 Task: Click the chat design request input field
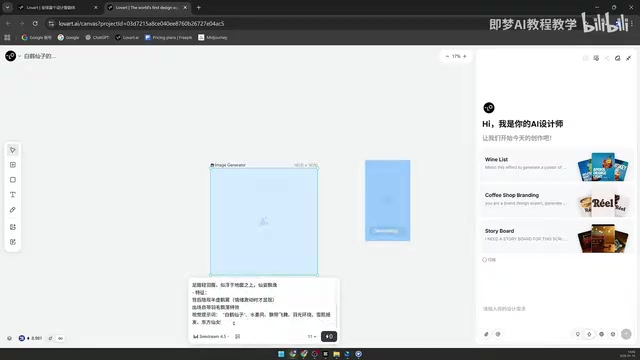coord(555,309)
